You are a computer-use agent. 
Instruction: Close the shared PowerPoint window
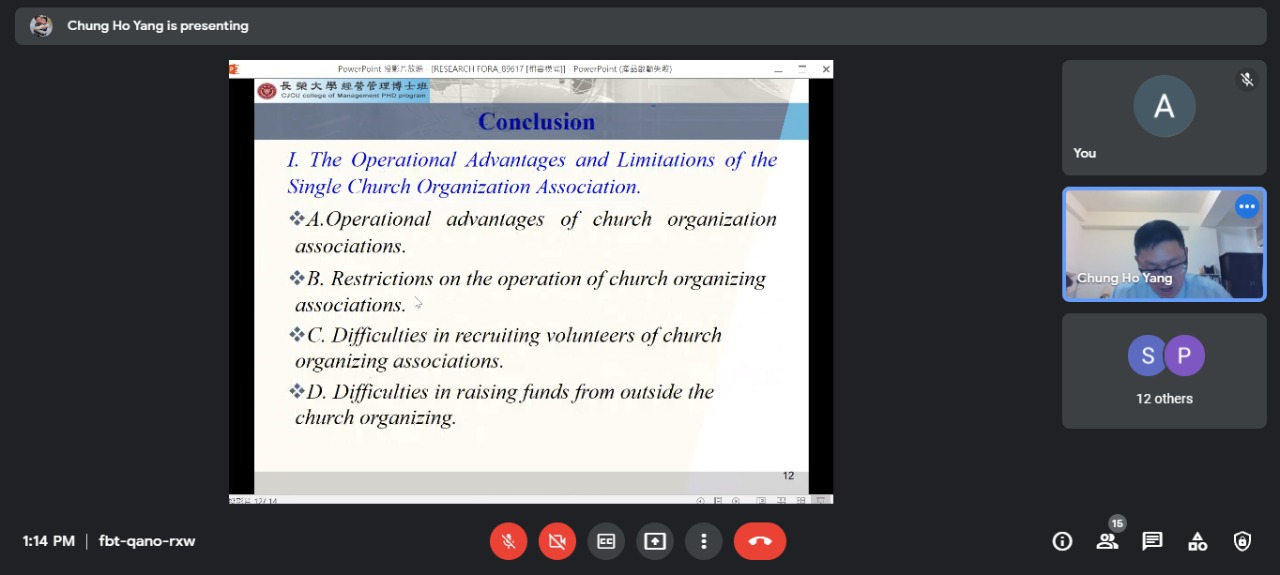click(x=826, y=69)
